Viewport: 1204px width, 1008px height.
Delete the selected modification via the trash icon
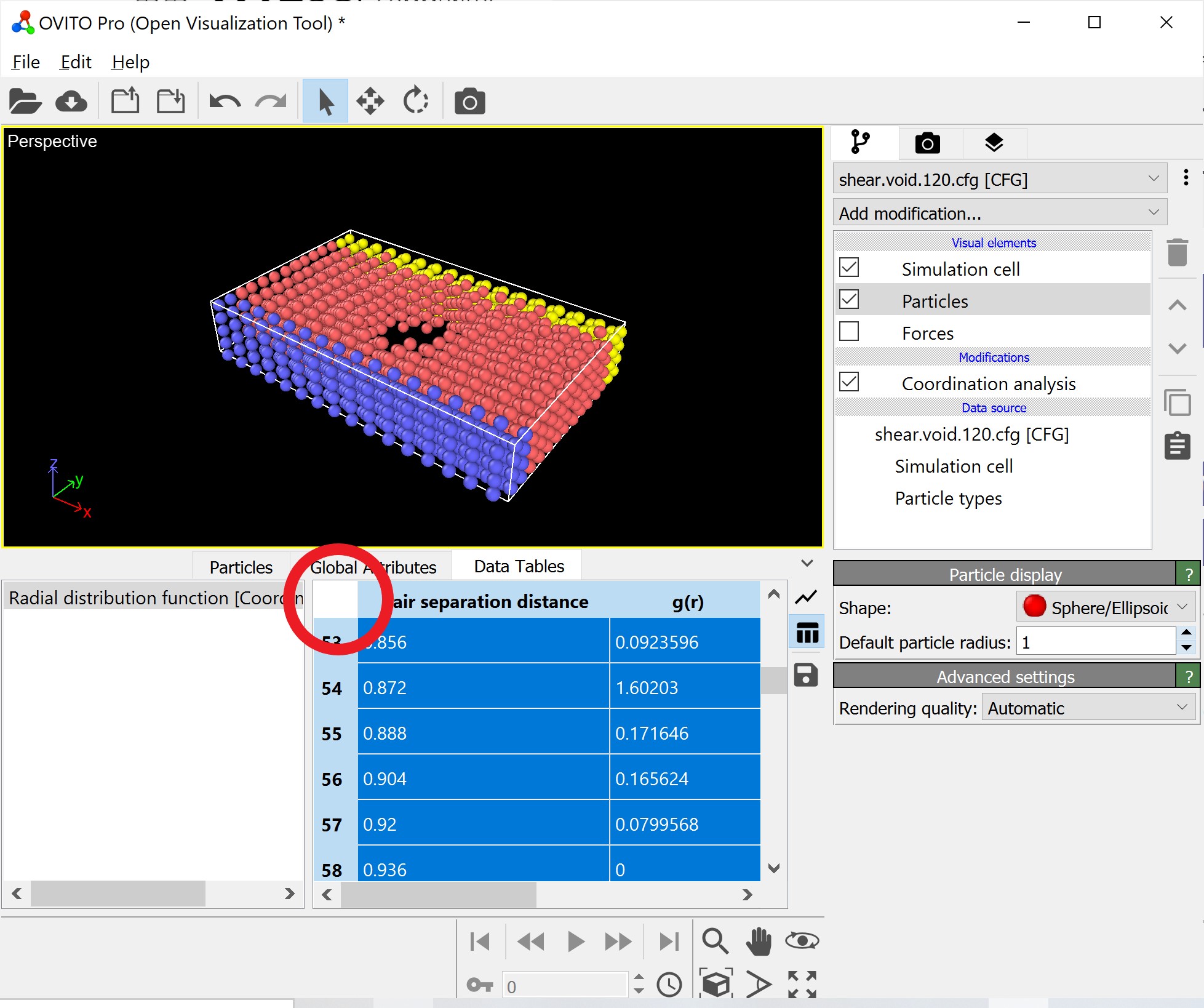tap(1177, 252)
